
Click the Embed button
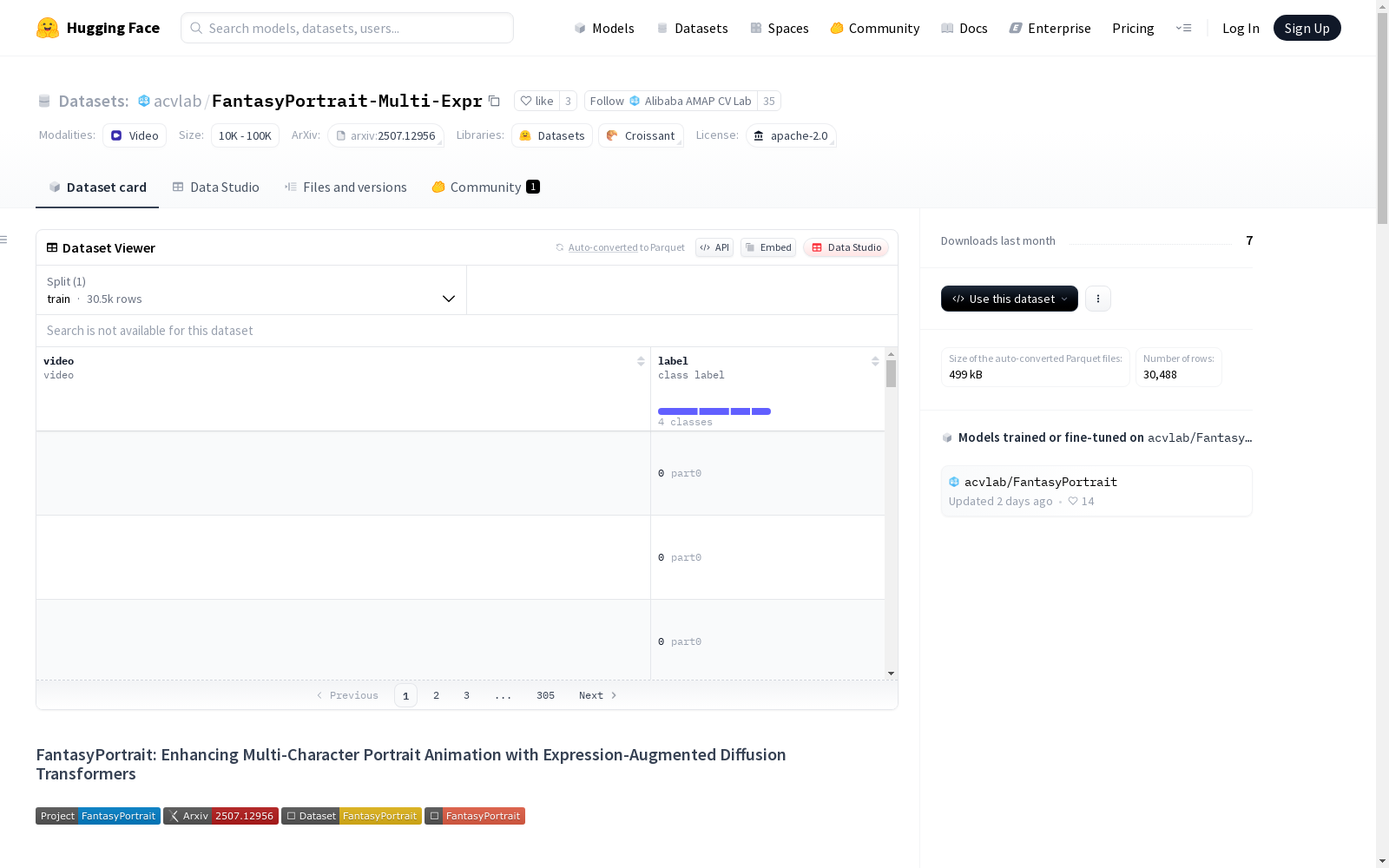768,247
